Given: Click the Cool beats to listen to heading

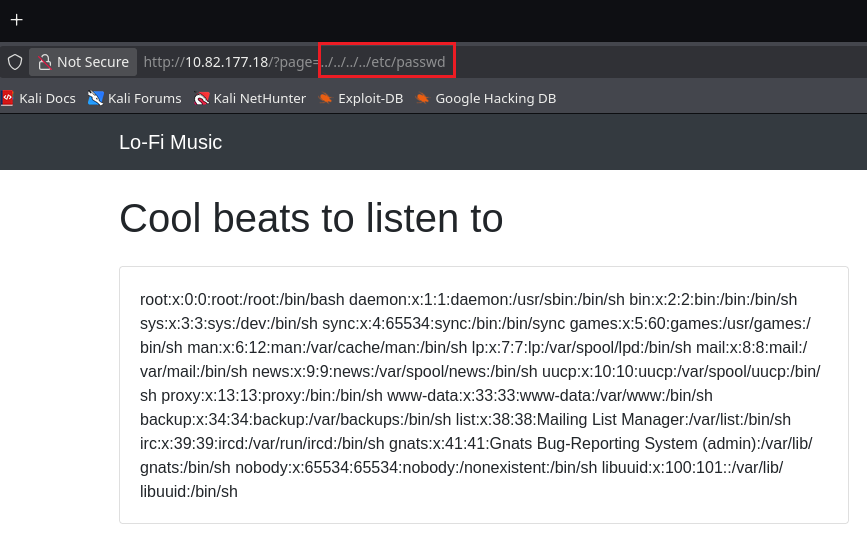Looking at the screenshot, I should [310, 218].
